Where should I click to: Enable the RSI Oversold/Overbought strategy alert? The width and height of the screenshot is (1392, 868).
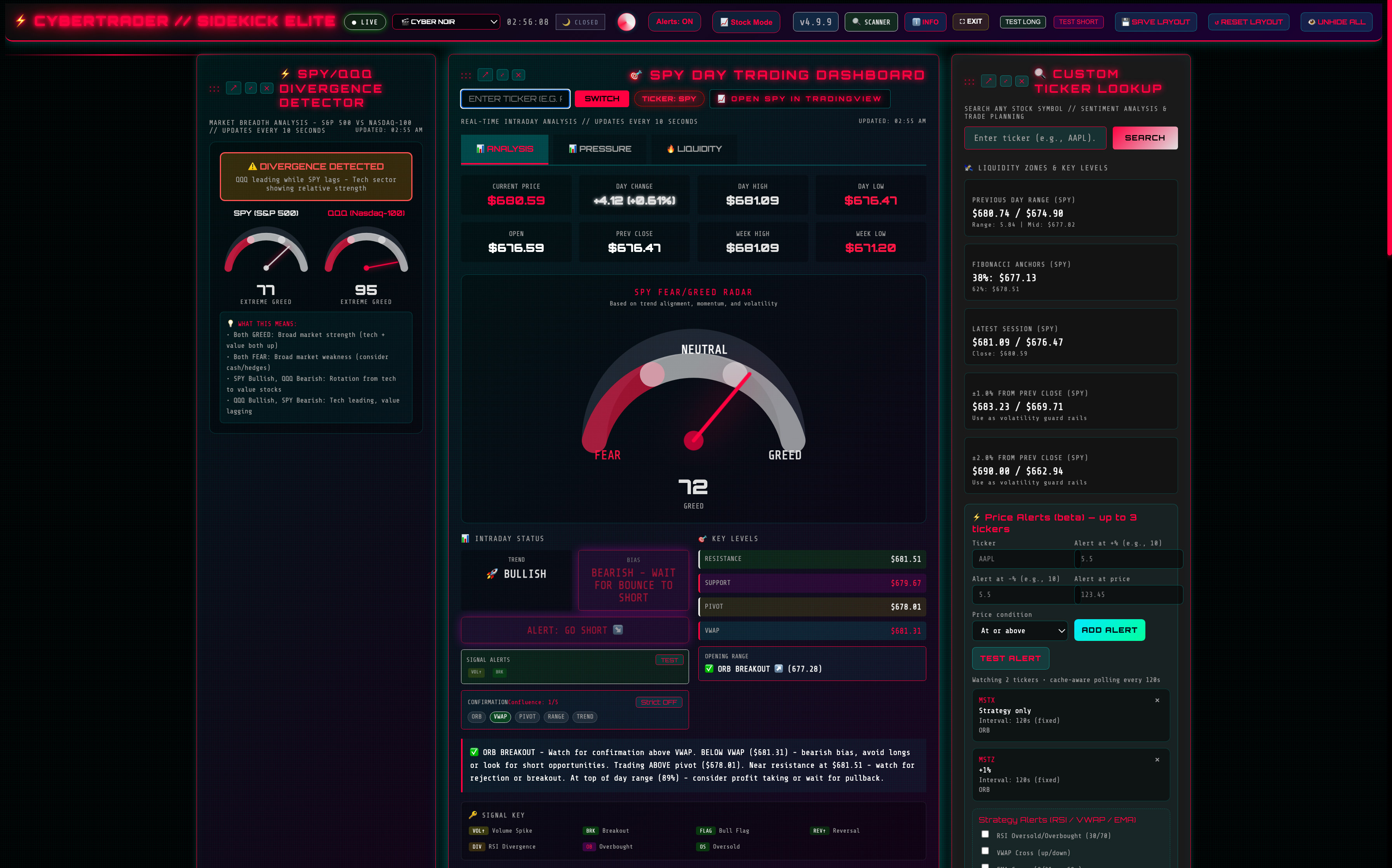point(985,834)
